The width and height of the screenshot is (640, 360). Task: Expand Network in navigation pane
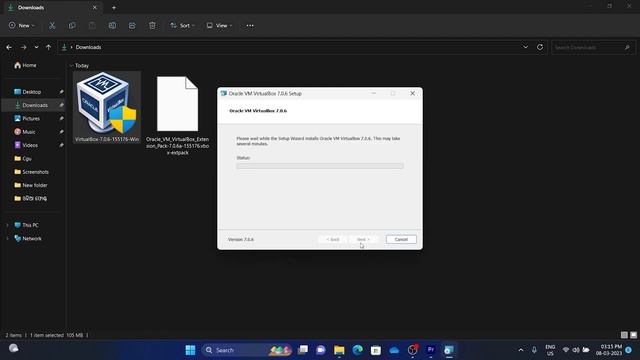tap(7, 239)
